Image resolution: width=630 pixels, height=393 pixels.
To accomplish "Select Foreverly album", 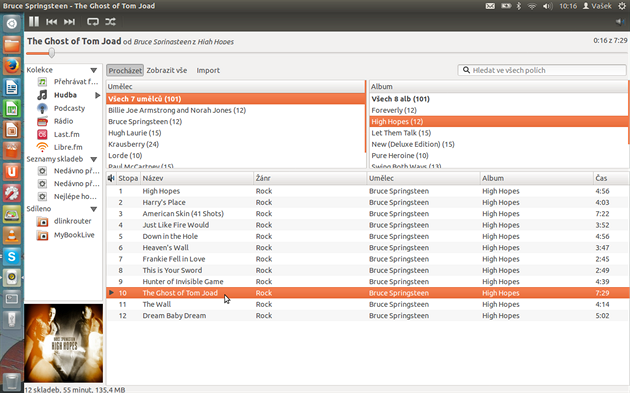I will (x=499, y=110).
